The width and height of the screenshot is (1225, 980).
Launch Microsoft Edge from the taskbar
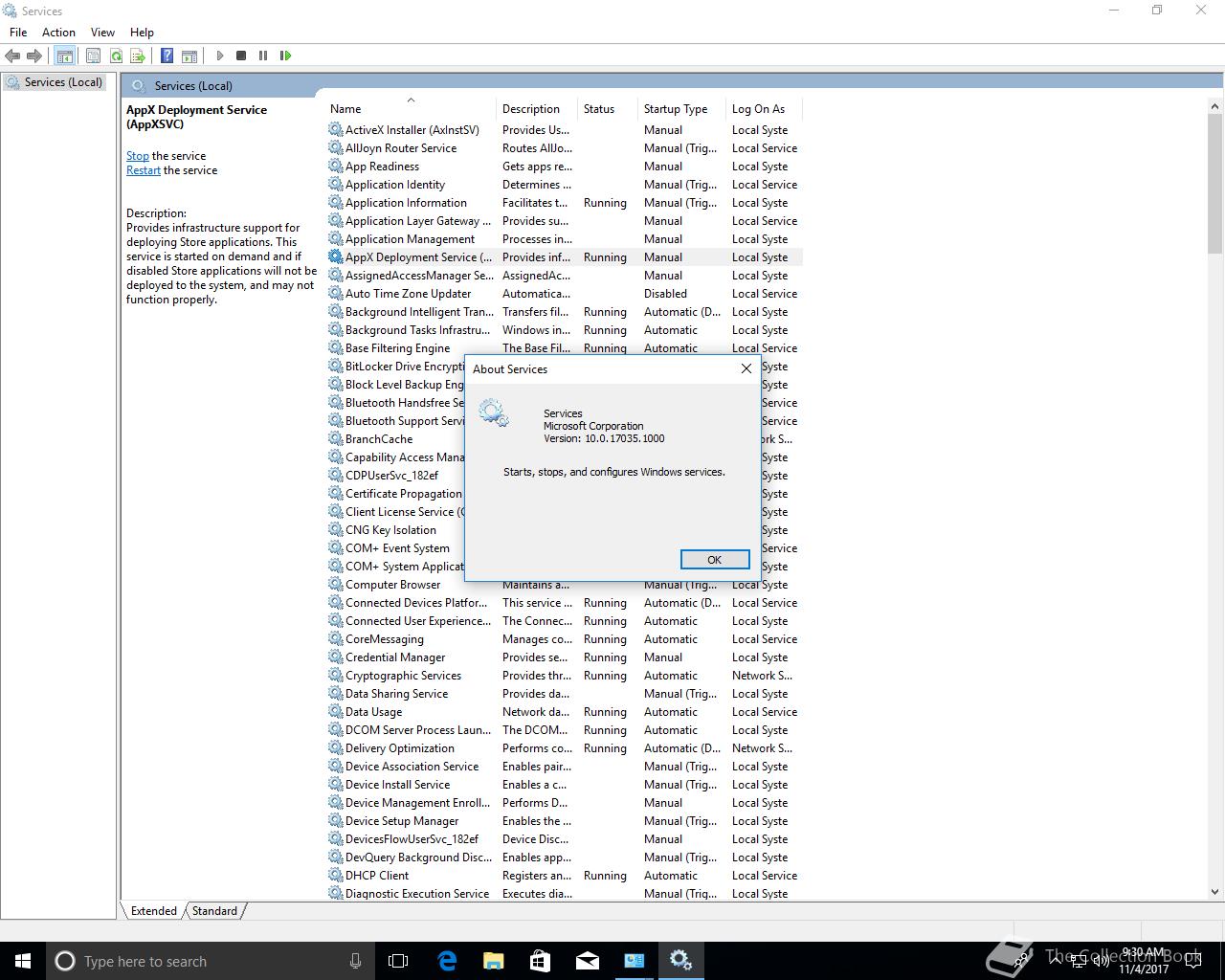pyautogui.click(x=447, y=961)
